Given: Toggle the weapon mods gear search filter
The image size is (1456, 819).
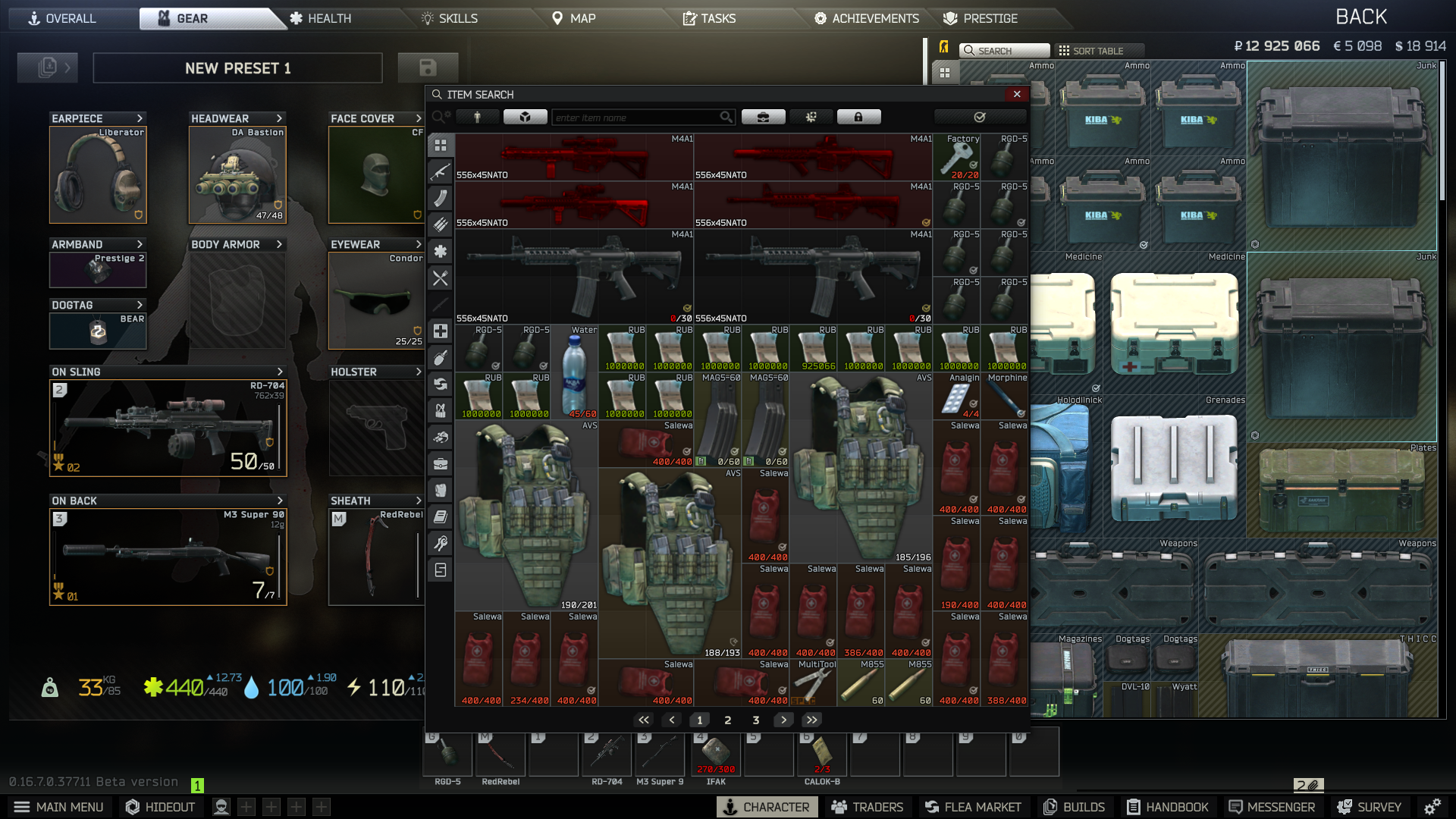Looking at the screenshot, I should click(x=811, y=117).
